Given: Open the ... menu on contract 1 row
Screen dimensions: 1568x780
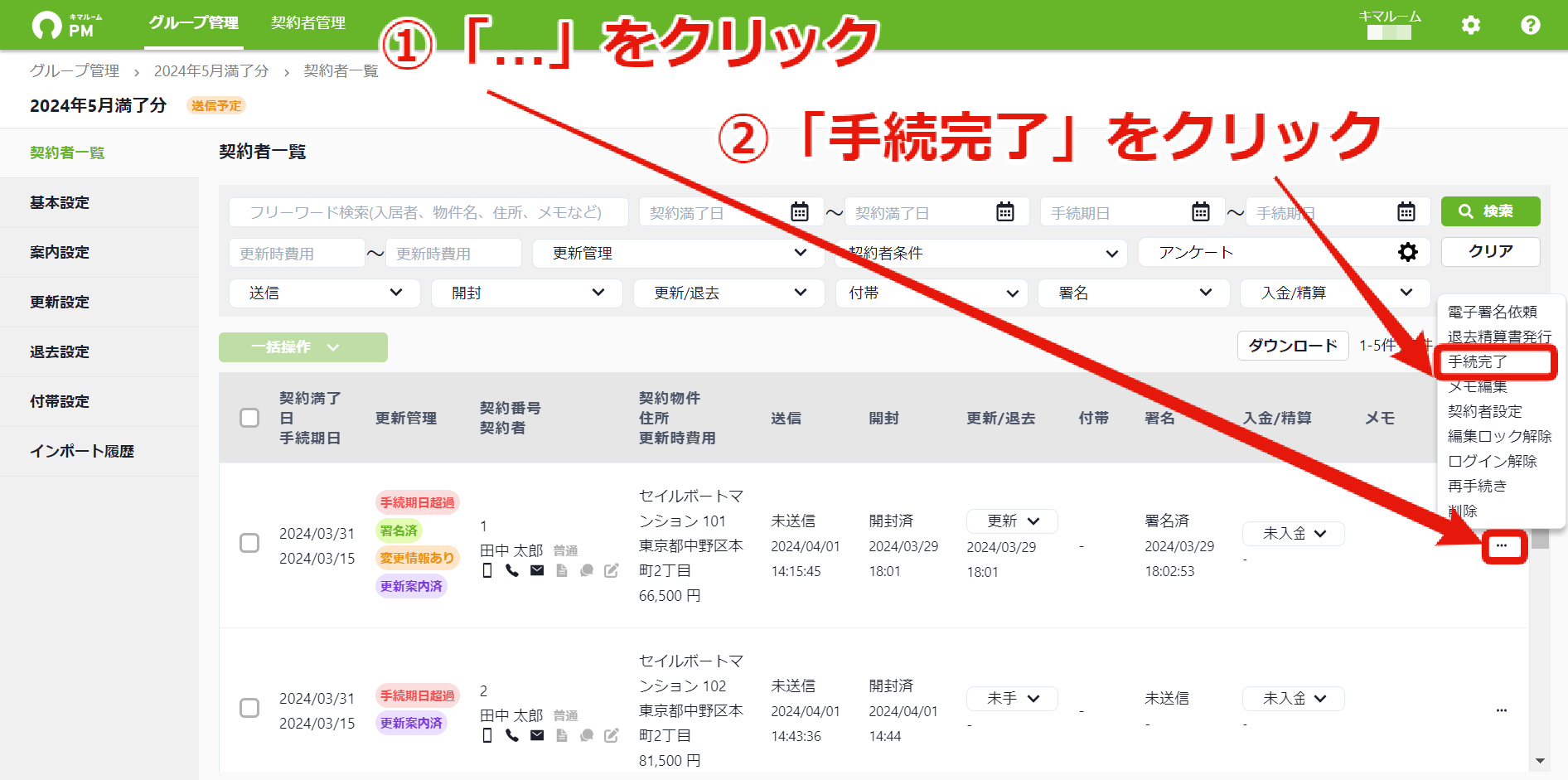Looking at the screenshot, I should point(1502,545).
